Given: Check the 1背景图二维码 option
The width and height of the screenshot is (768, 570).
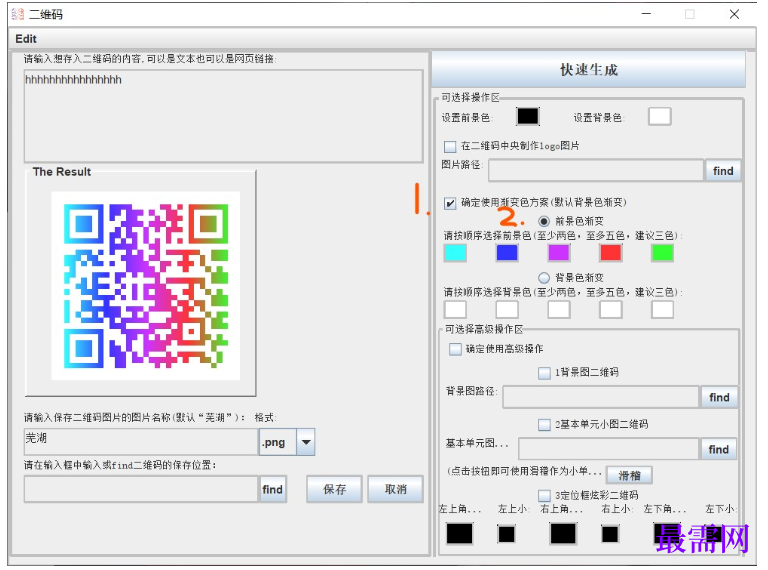Looking at the screenshot, I should pyautogui.click(x=544, y=373).
